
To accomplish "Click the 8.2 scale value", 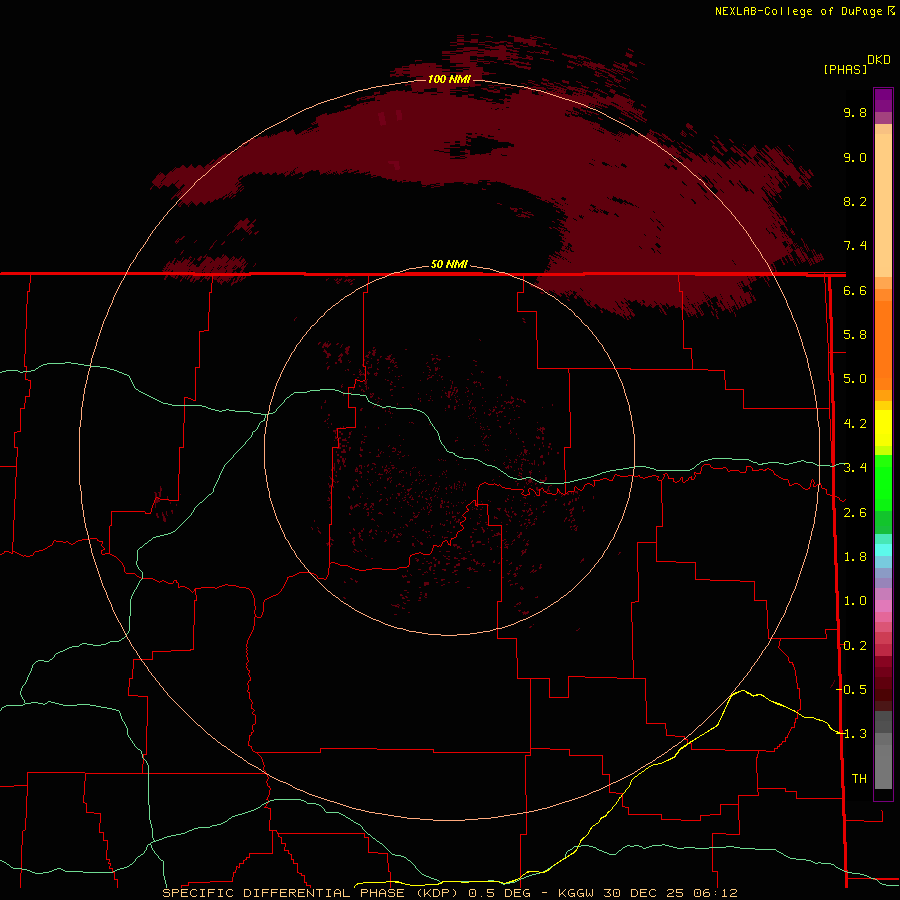I will click(855, 201).
